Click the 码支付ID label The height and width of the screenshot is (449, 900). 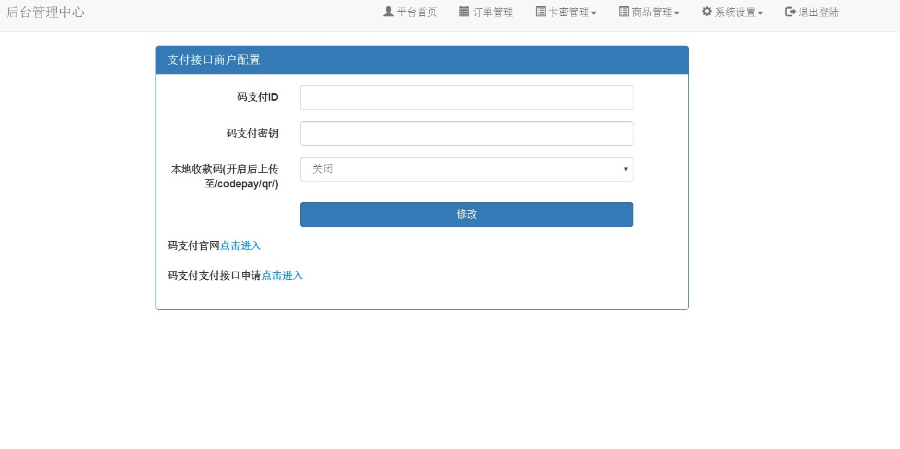tap(258, 98)
